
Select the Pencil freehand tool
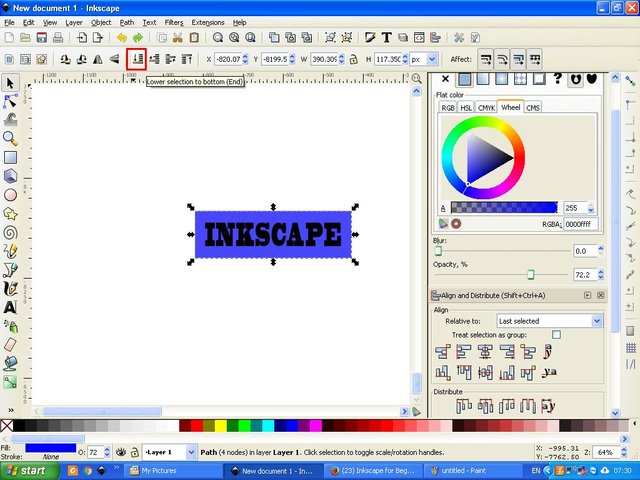pos(10,251)
